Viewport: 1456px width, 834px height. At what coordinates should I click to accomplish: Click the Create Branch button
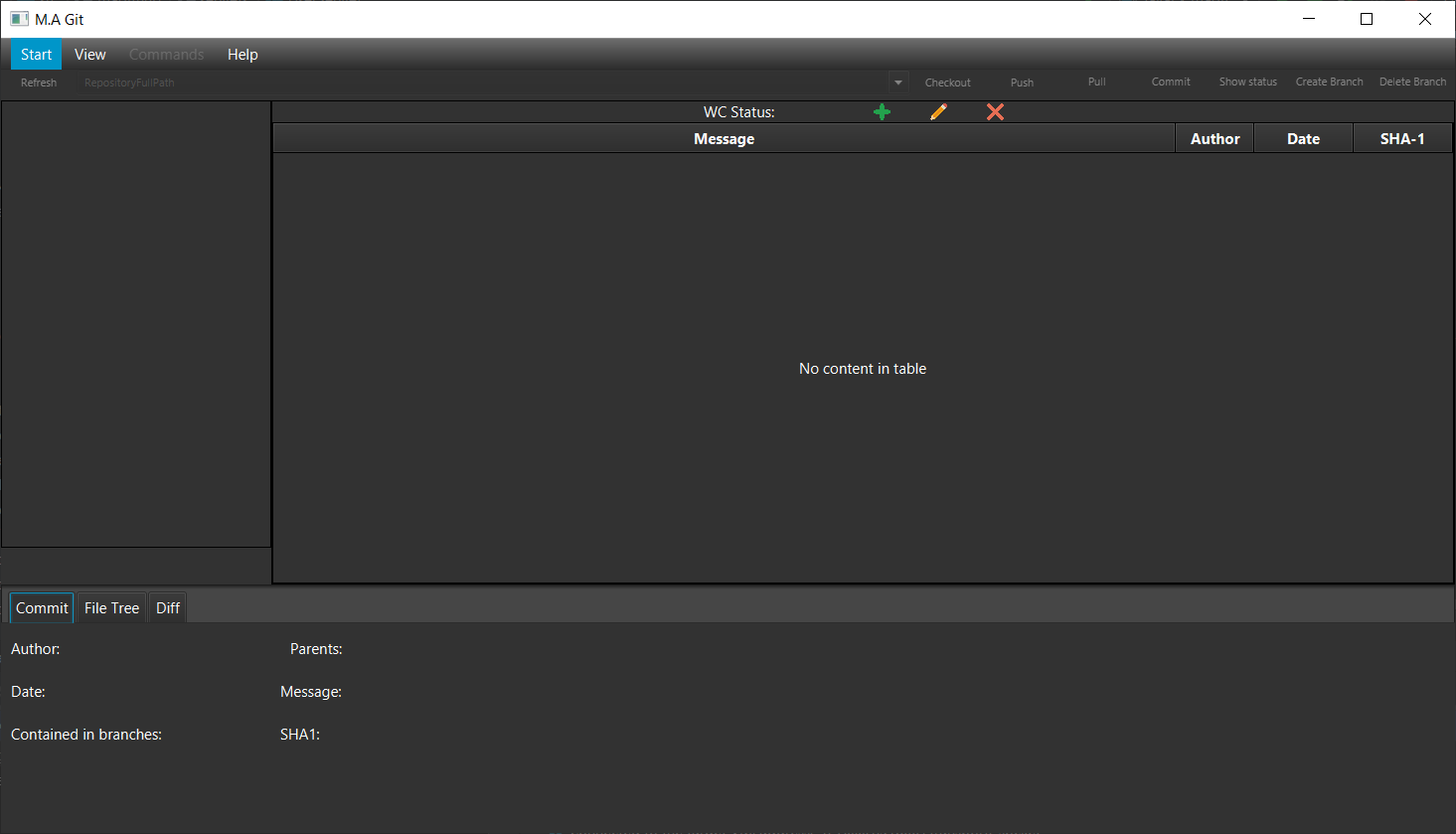[1330, 82]
